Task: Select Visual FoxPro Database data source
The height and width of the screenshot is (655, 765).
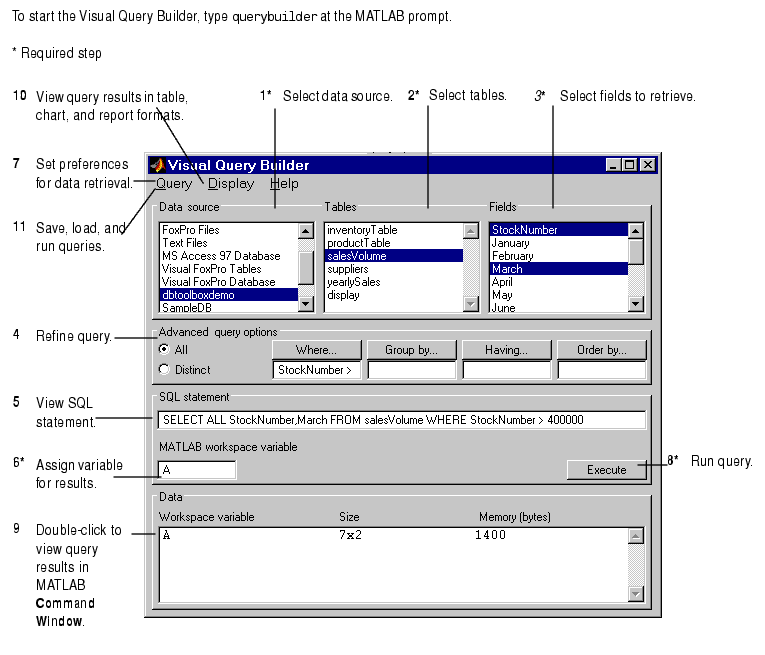Action: [x=229, y=282]
